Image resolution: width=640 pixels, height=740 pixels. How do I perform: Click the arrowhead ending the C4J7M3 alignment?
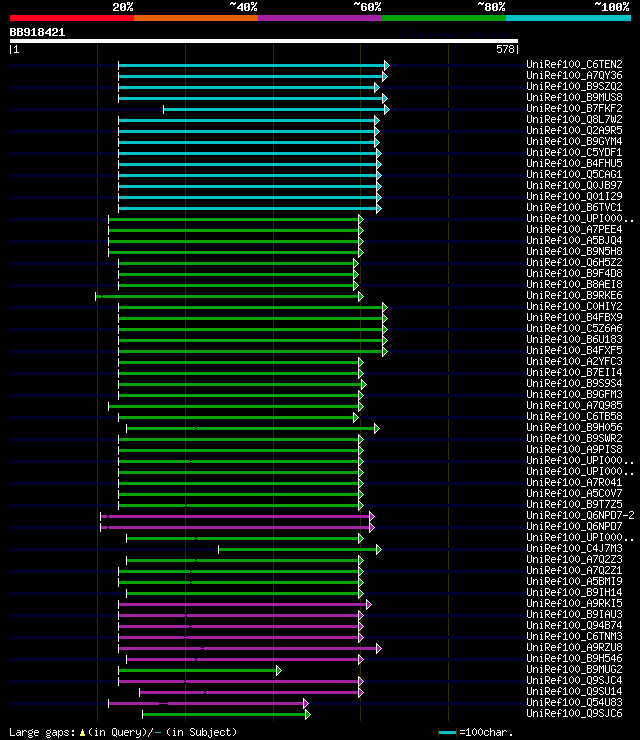click(379, 549)
